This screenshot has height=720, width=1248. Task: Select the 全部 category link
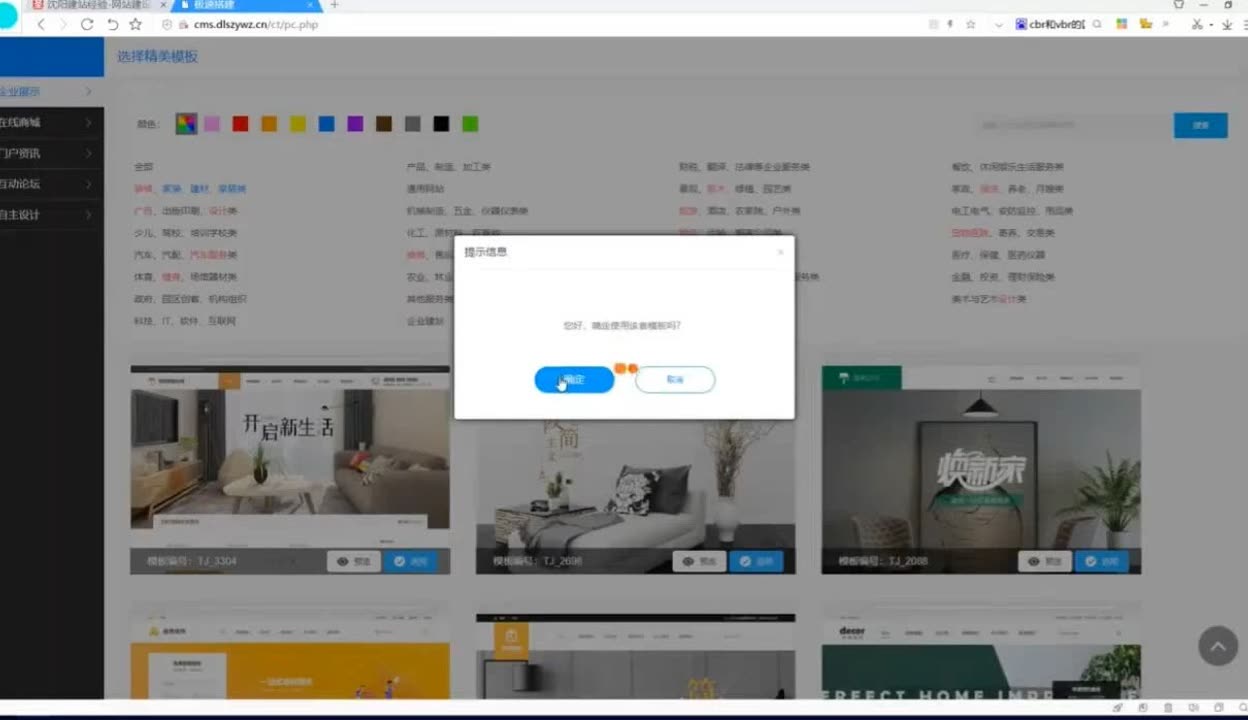[x=143, y=167]
